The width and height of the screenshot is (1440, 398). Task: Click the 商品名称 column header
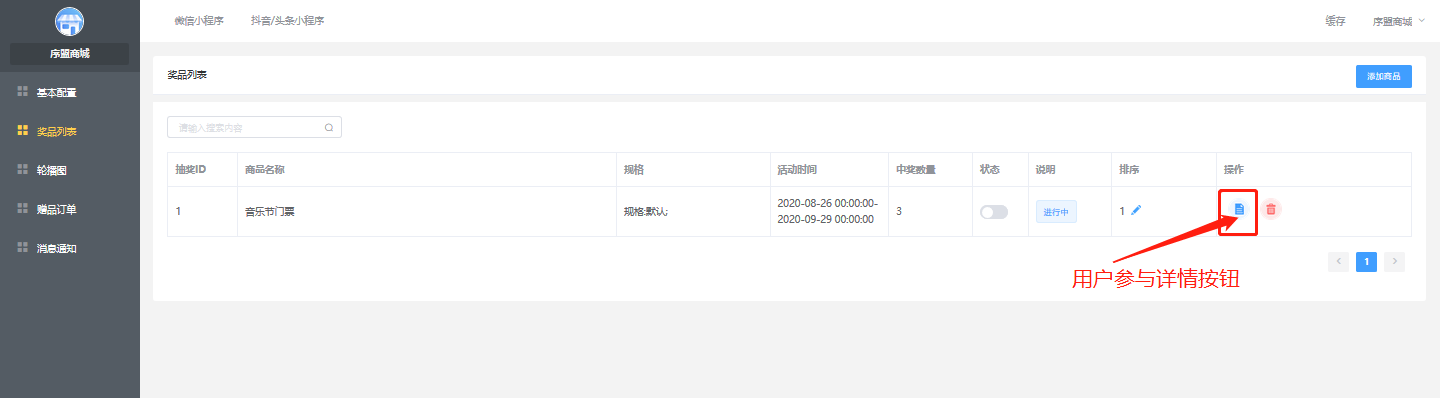[265, 169]
